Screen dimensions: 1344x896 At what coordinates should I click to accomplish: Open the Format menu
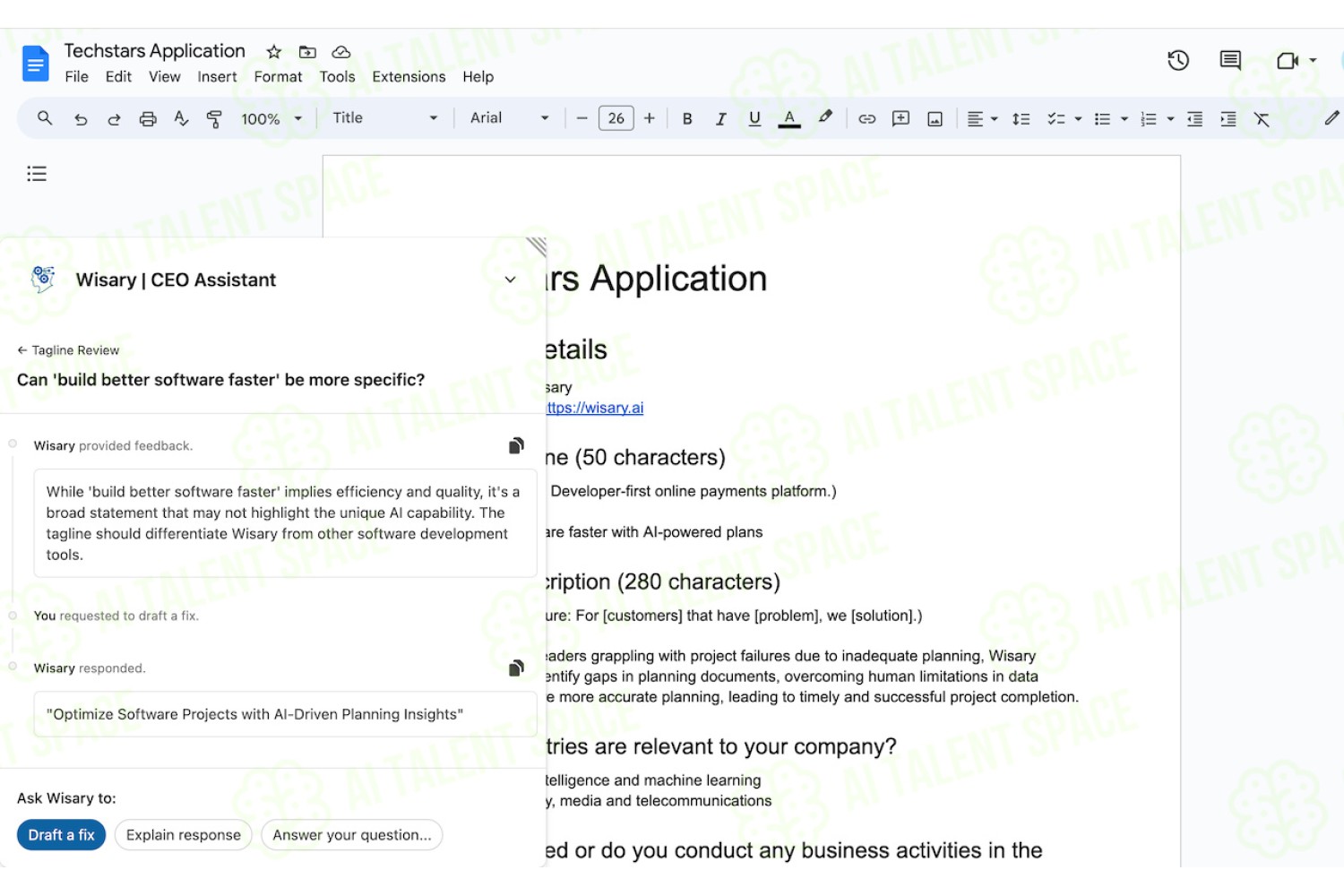tap(278, 77)
